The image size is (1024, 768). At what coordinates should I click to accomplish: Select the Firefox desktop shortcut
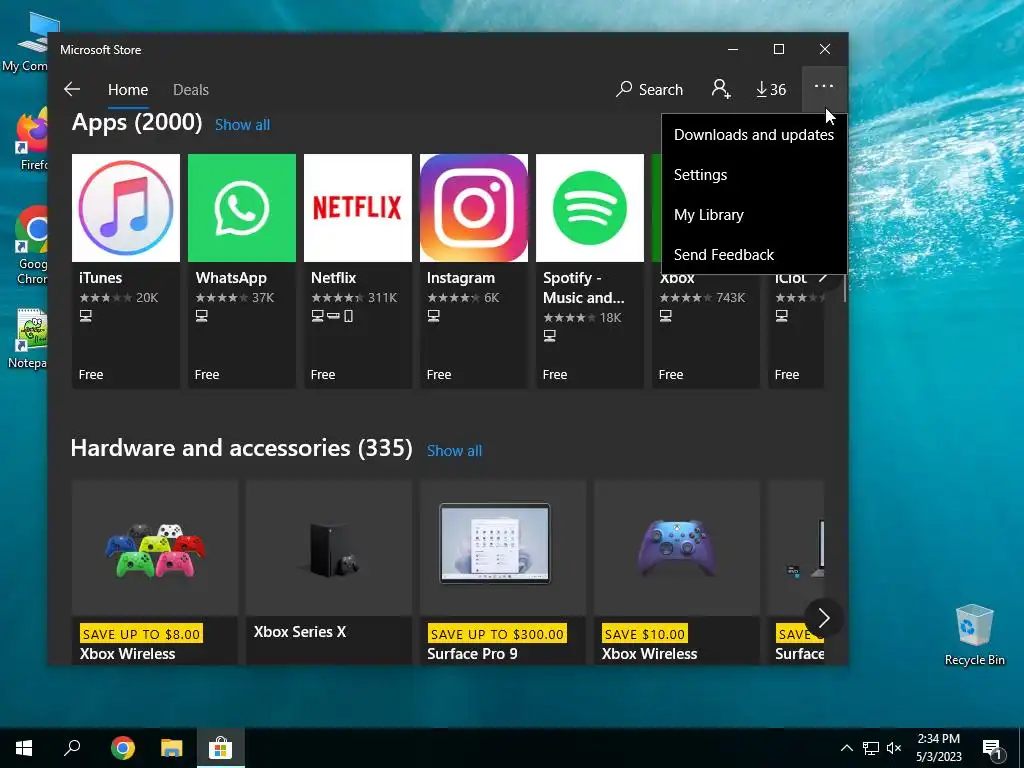pos(33,140)
